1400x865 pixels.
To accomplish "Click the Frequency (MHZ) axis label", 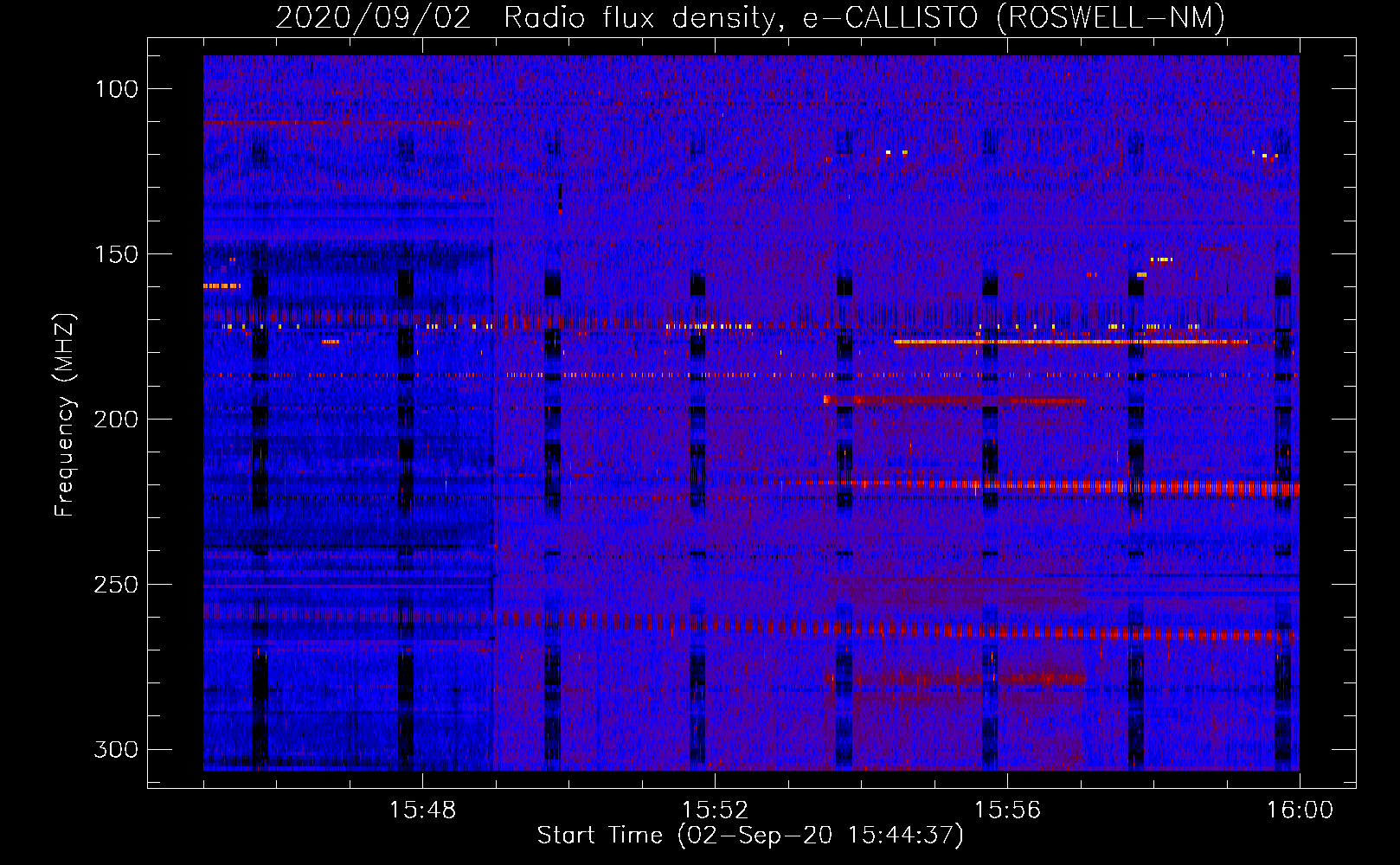I will tap(64, 414).
